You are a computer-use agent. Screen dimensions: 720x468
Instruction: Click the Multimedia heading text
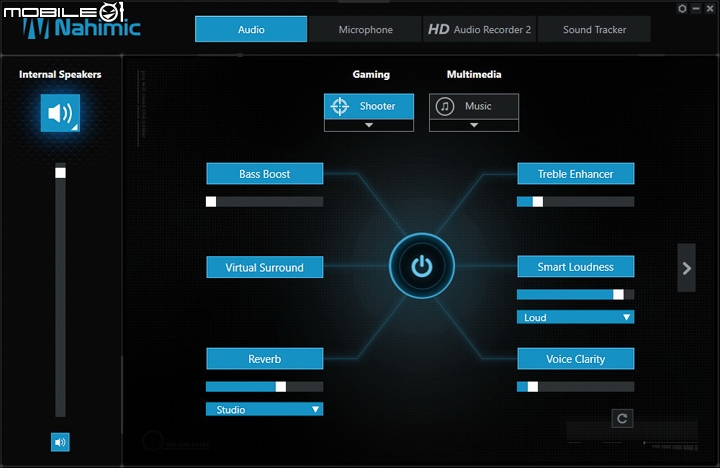[474, 74]
